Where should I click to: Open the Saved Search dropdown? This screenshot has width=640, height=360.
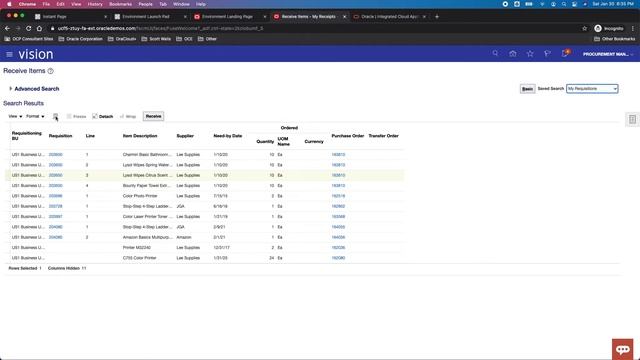[x=592, y=89]
